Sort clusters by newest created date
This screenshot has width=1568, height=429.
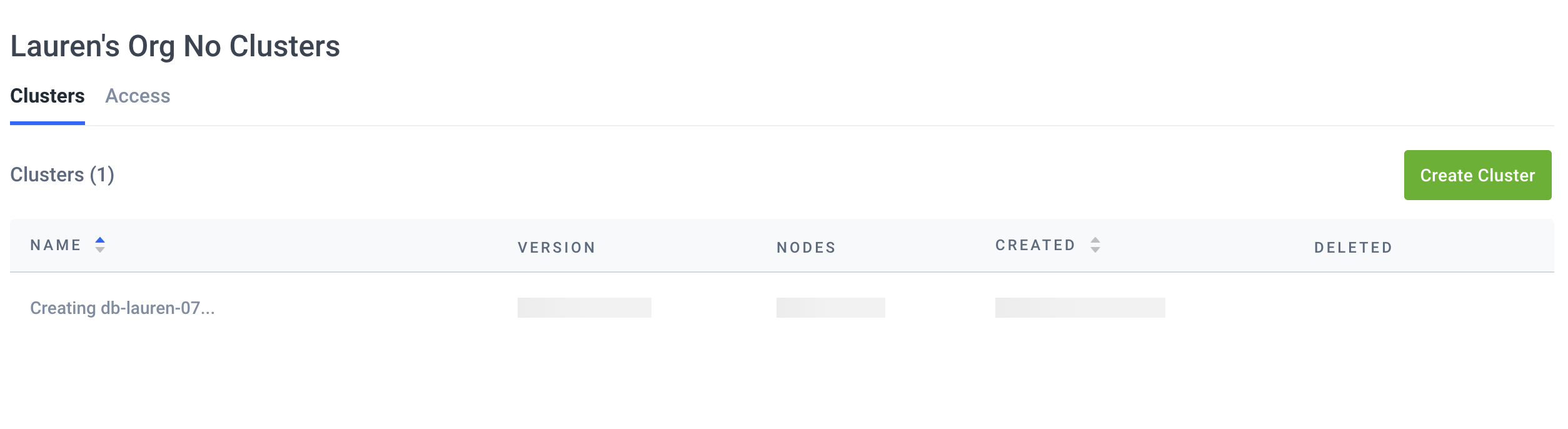tap(1094, 251)
